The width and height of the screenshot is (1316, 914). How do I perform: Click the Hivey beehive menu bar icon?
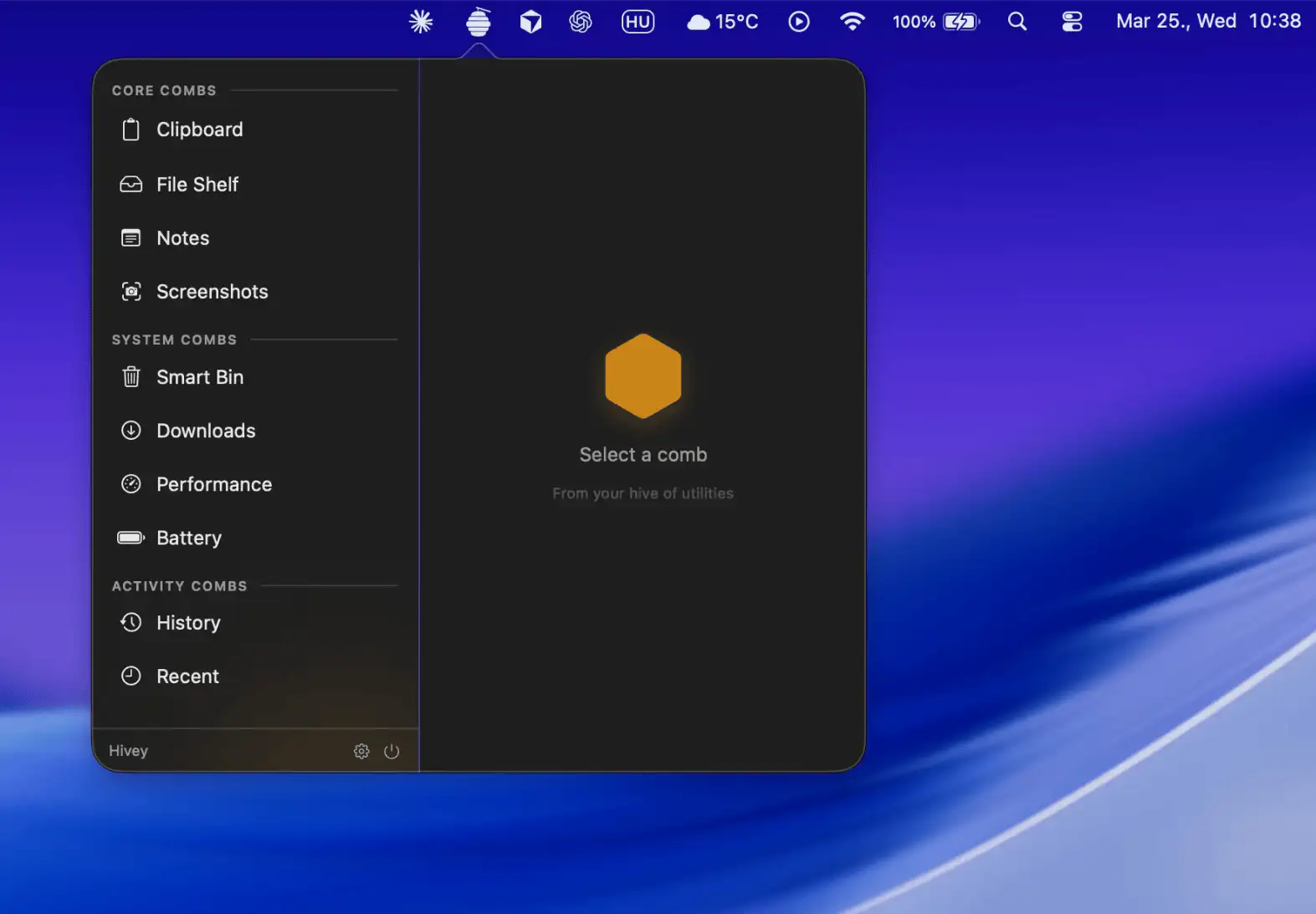478,22
